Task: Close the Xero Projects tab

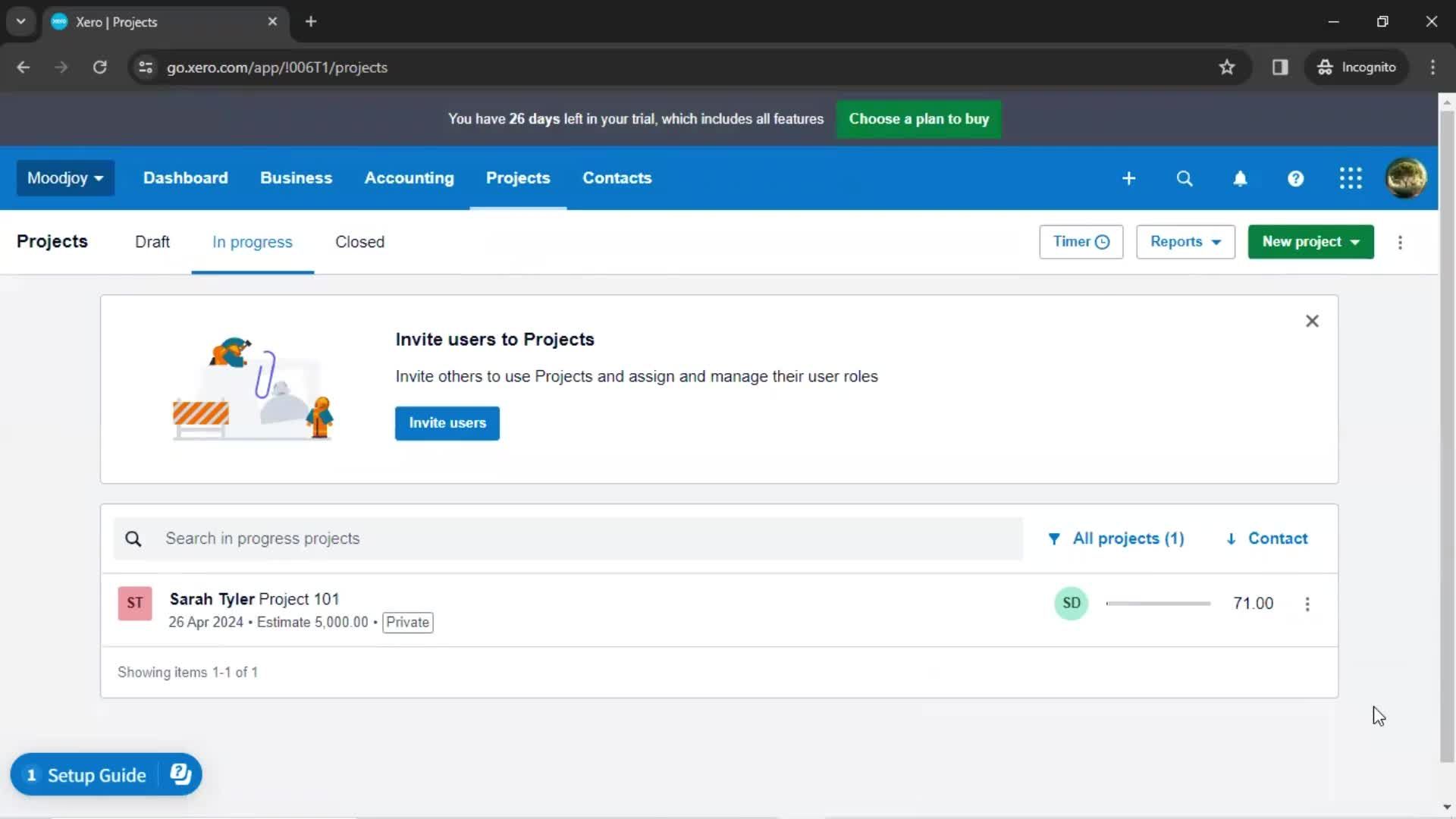Action: click(x=272, y=21)
